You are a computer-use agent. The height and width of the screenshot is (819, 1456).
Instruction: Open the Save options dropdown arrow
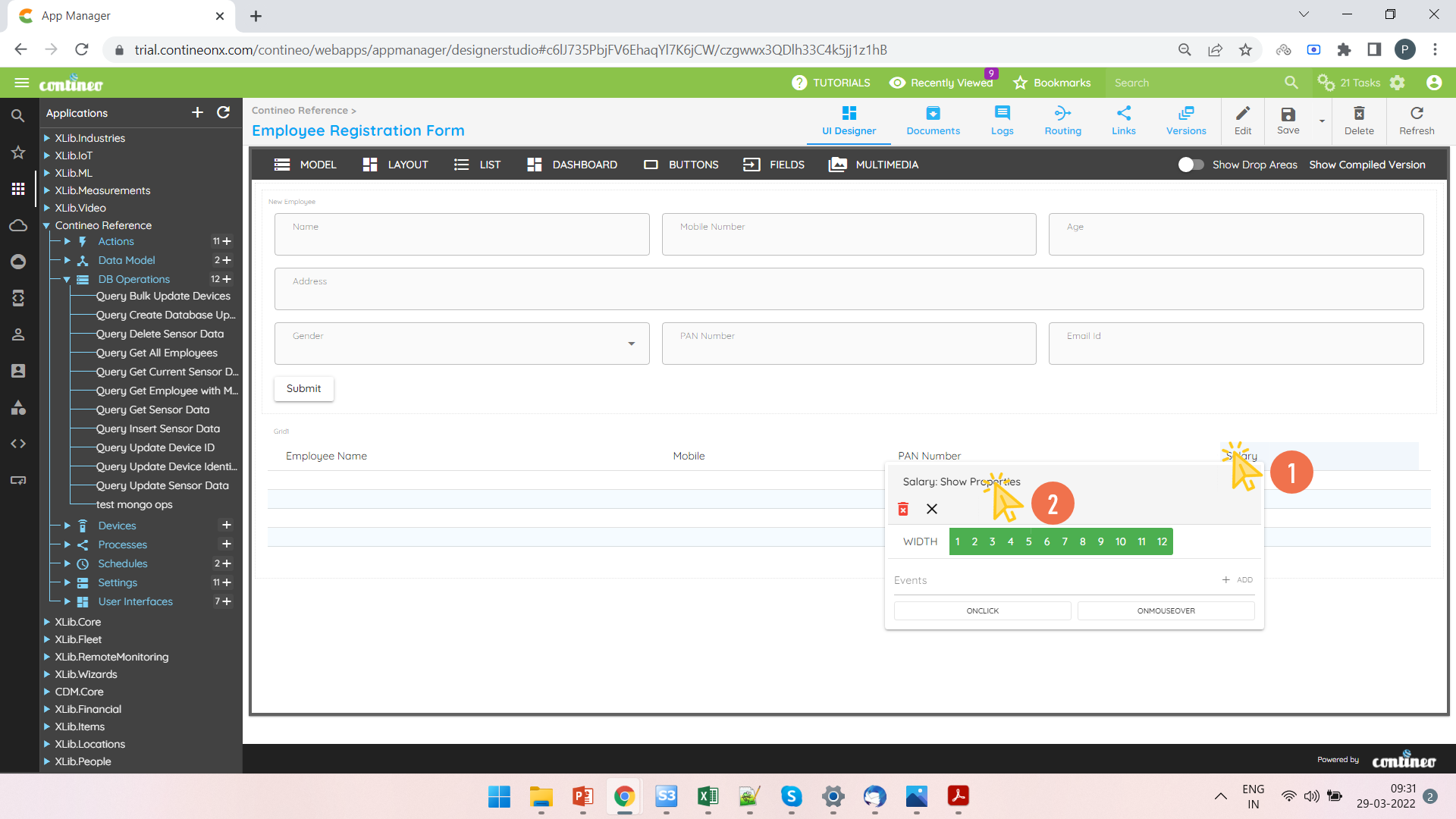tap(1322, 121)
